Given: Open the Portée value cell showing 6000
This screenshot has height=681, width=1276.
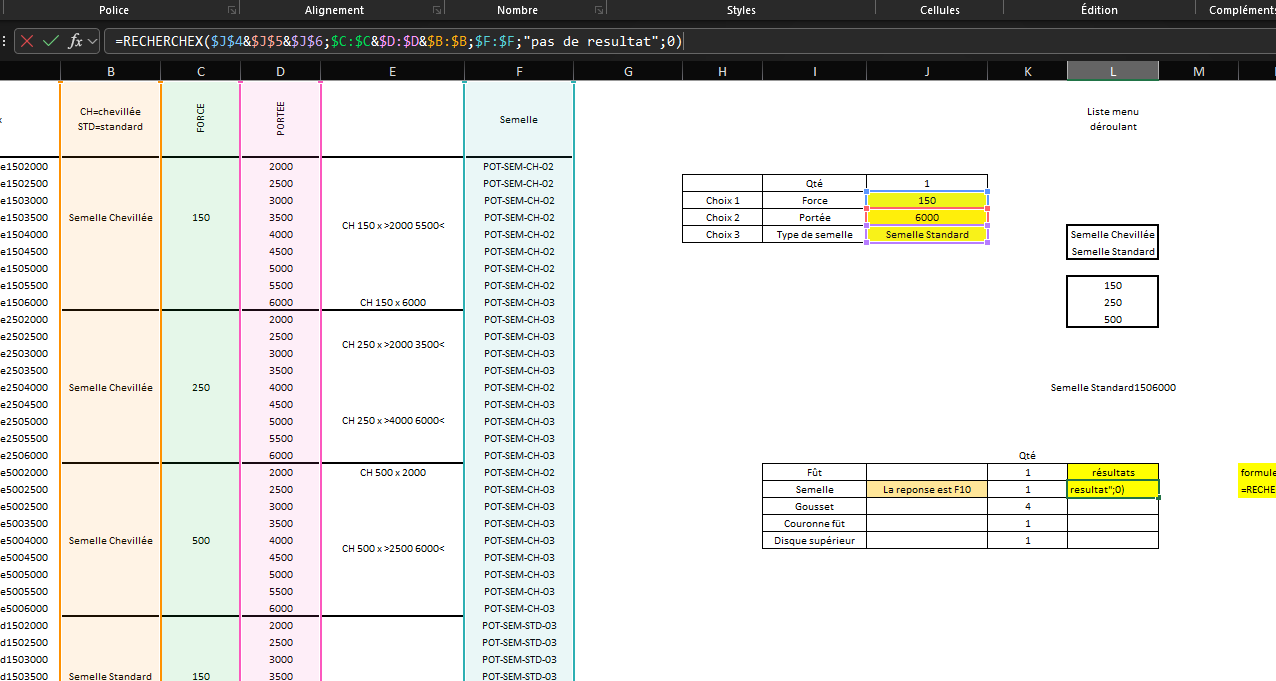Looking at the screenshot, I should coord(927,217).
